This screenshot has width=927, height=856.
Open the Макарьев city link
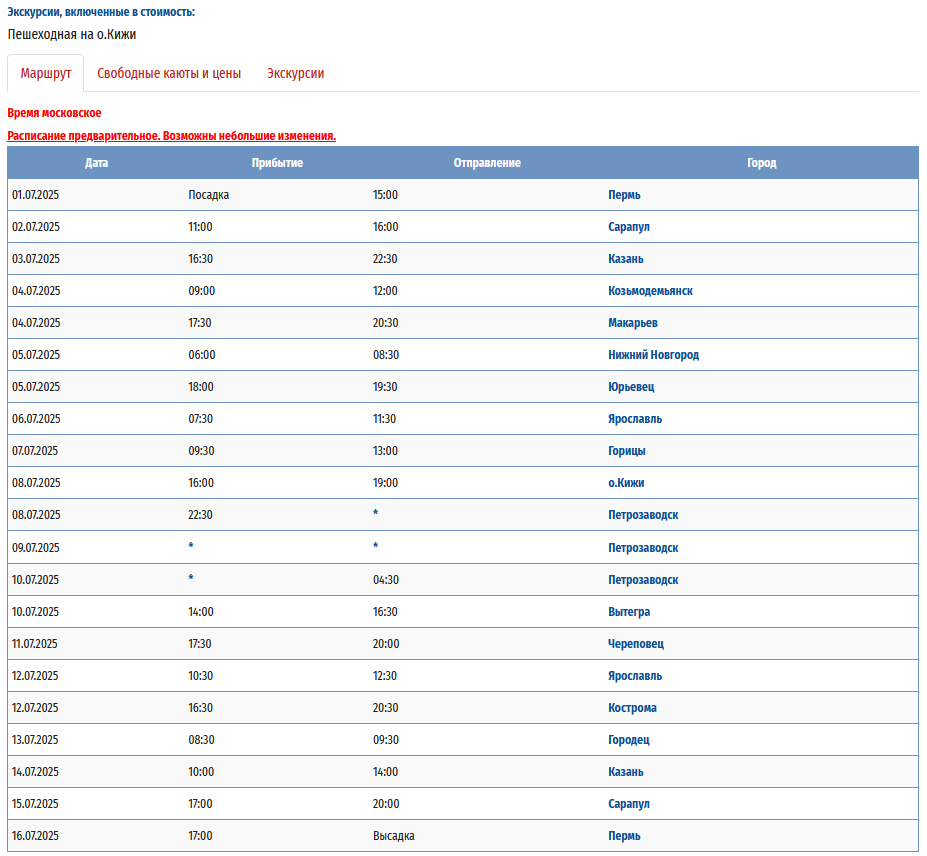click(633, 323)
